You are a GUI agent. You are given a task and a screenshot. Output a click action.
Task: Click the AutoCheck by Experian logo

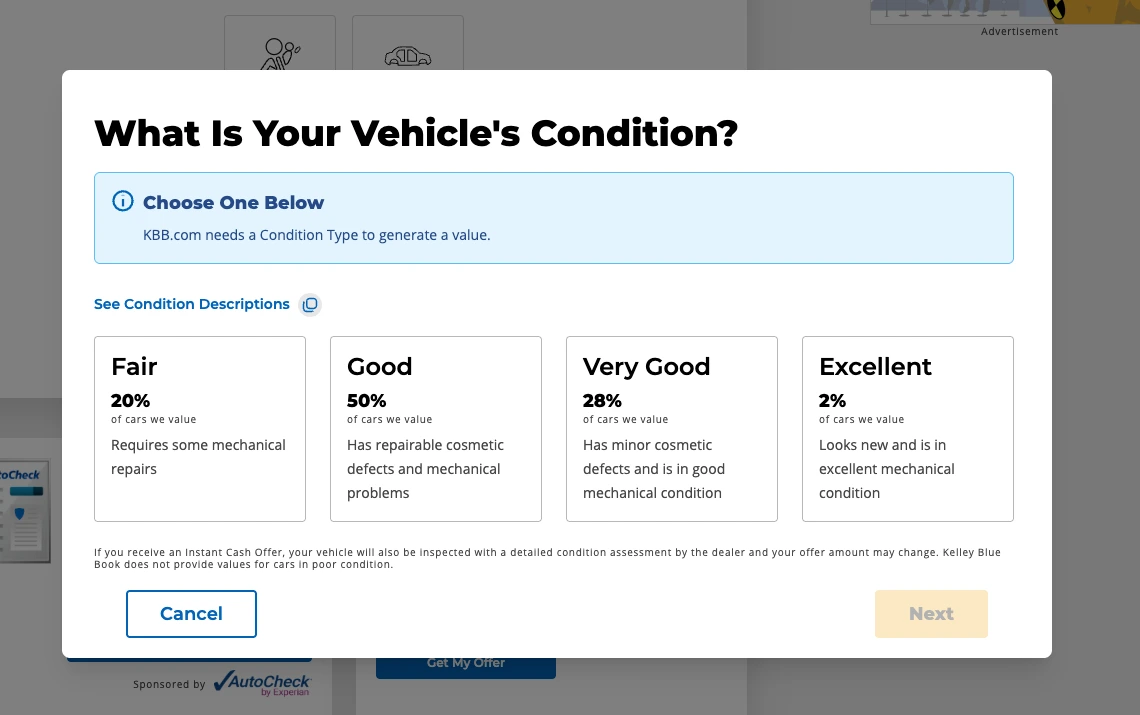pyautogui.click(x=262, y=683)
